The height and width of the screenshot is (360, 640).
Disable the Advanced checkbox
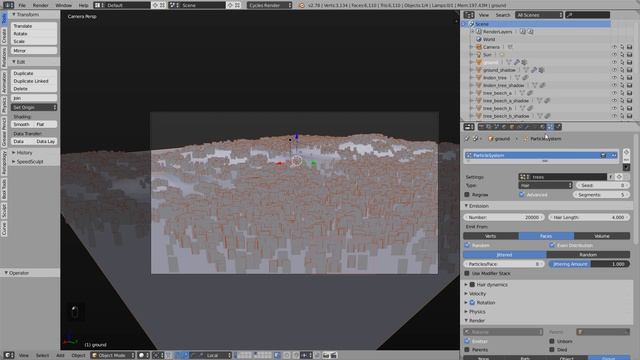(522, 195)
